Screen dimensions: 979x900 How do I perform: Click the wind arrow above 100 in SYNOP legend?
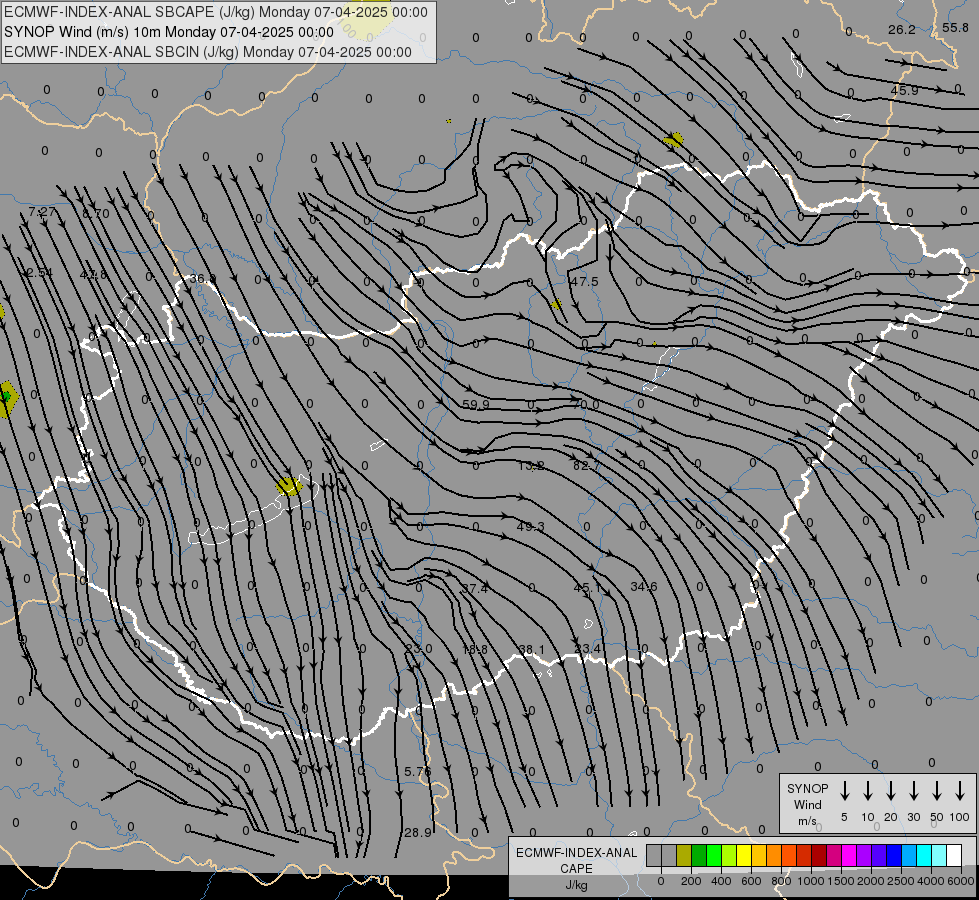click(960, 791)
